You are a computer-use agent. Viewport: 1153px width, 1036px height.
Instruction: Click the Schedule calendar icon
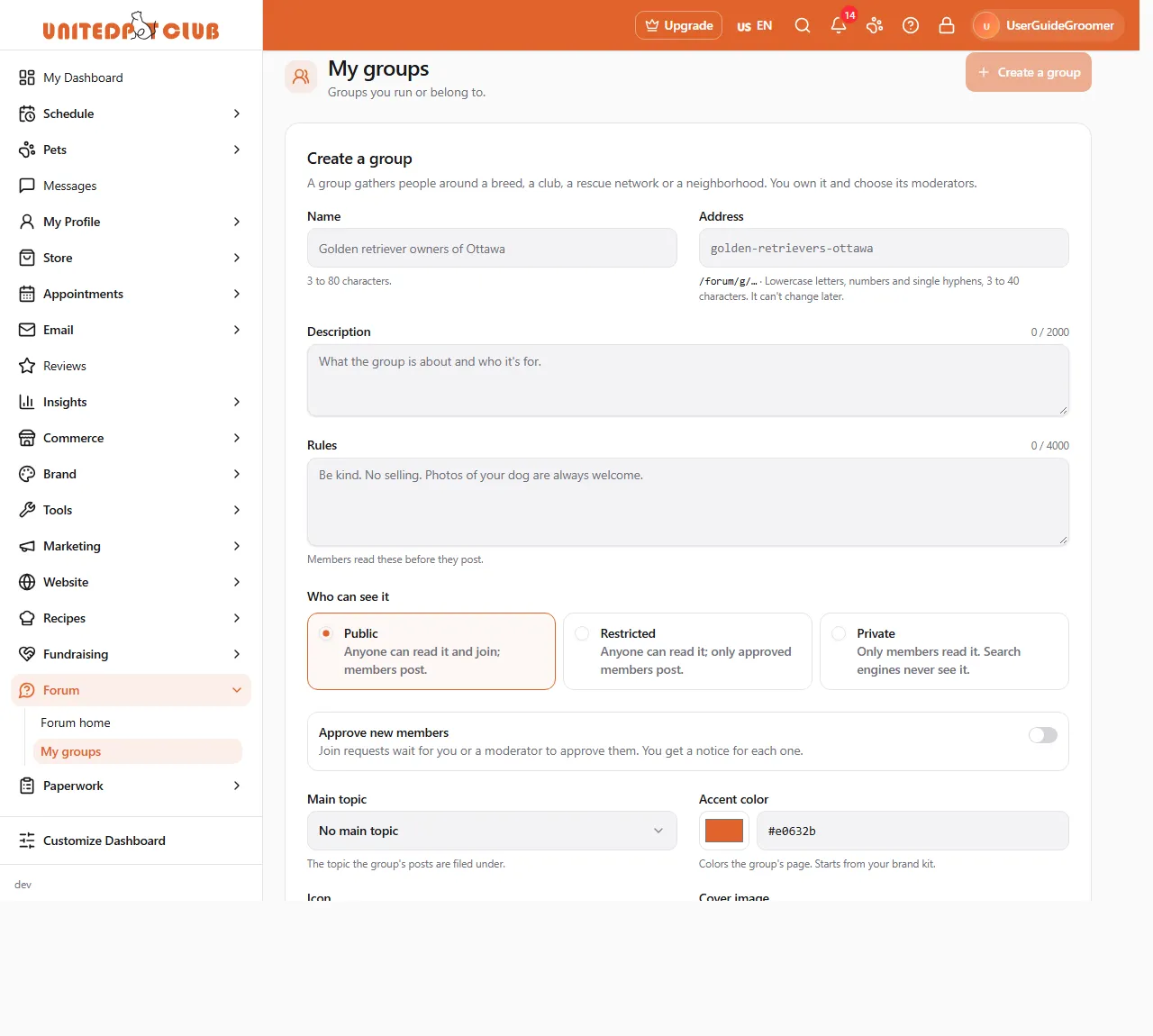[x=27, y=114]
